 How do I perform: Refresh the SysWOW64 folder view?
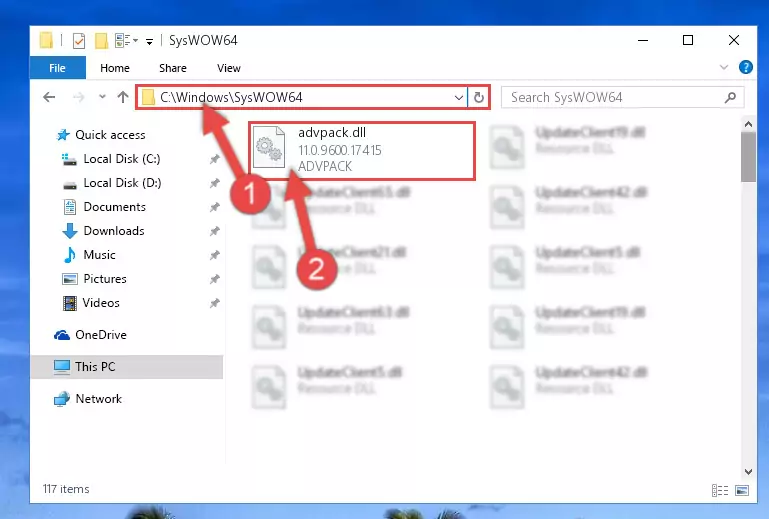pos(479,97)
